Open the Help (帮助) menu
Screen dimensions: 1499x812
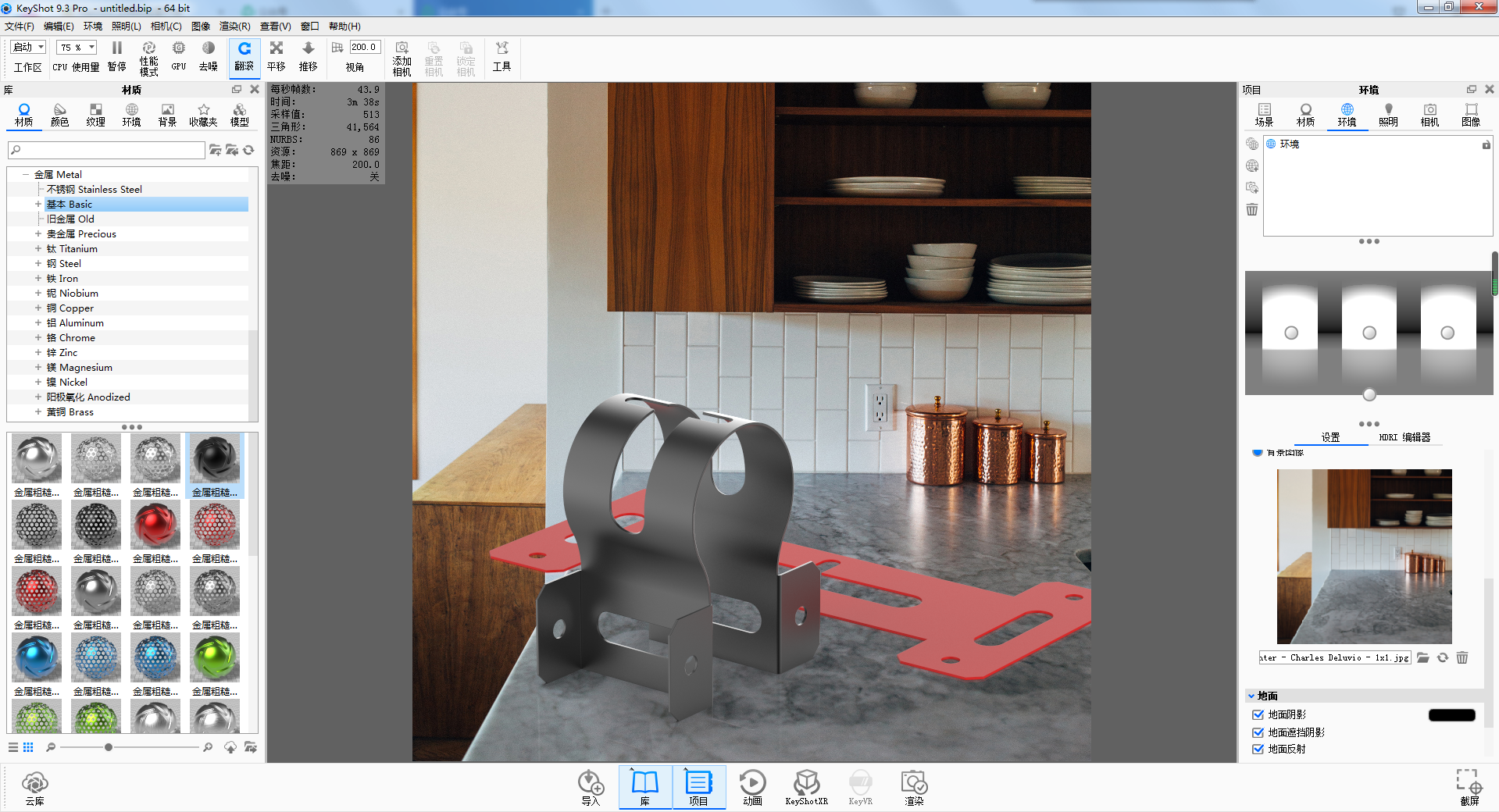[344, 27]
